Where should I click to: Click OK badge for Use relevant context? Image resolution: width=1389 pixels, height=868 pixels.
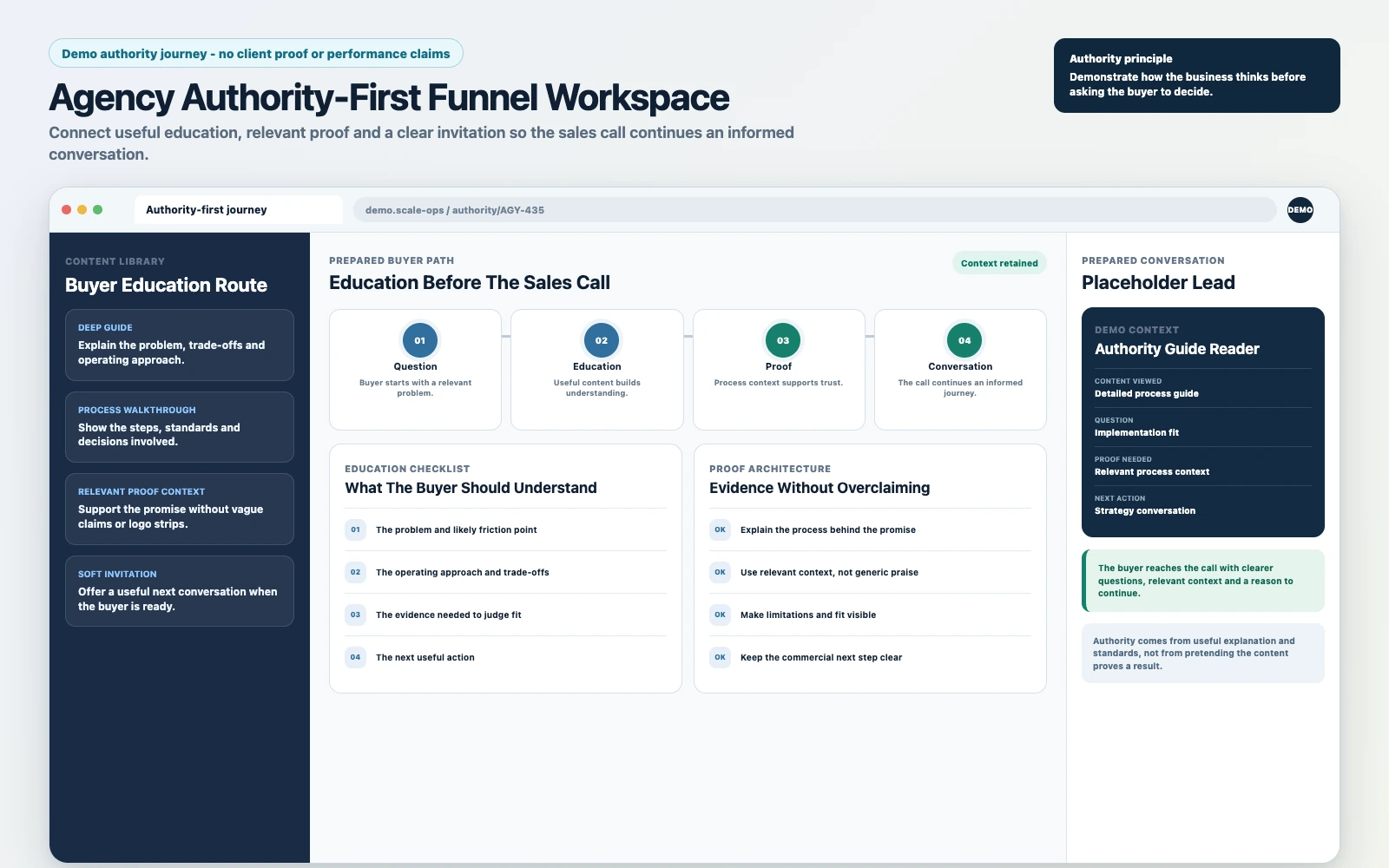click(x=720, y=572)
